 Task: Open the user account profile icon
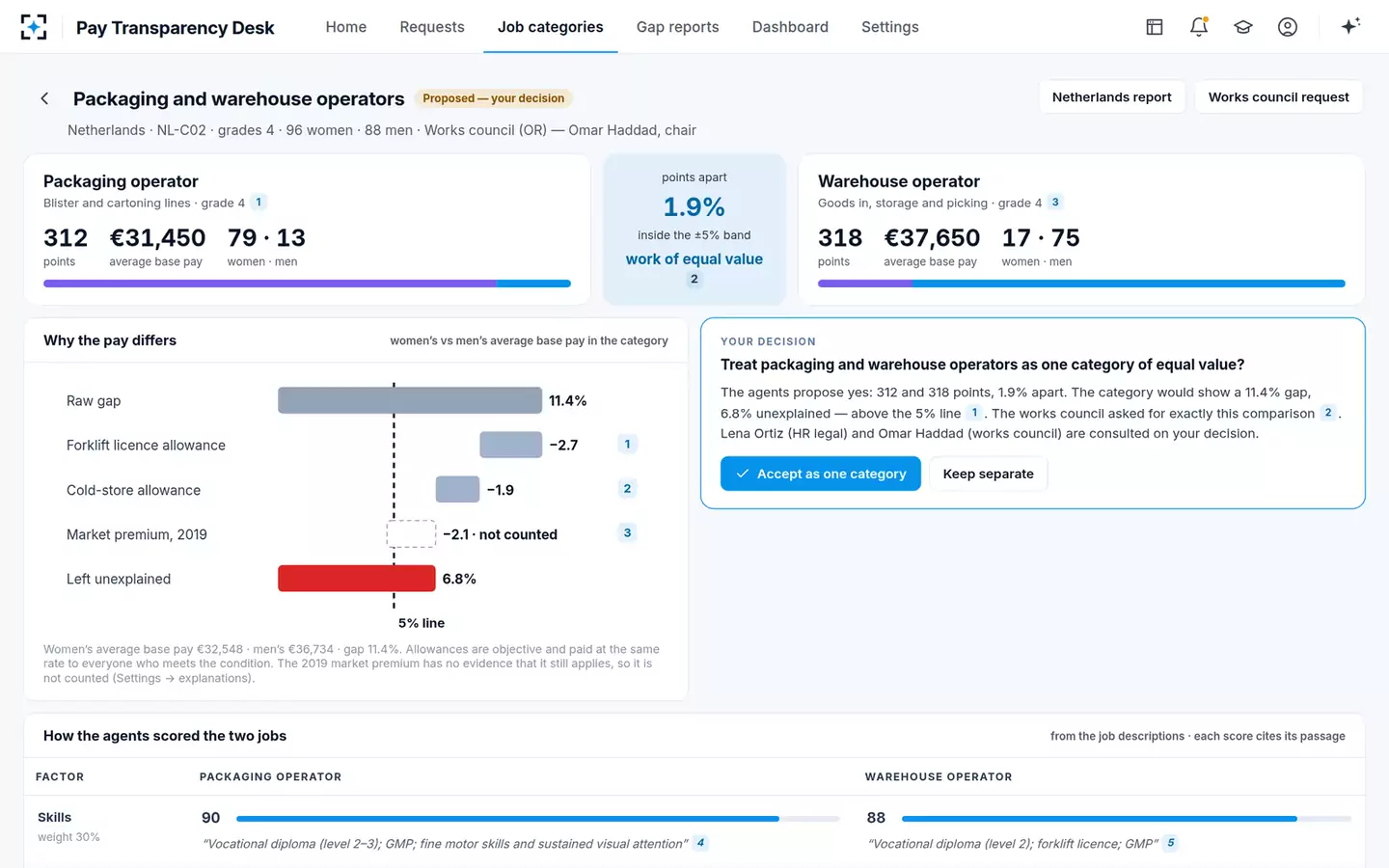point(1288,27)
